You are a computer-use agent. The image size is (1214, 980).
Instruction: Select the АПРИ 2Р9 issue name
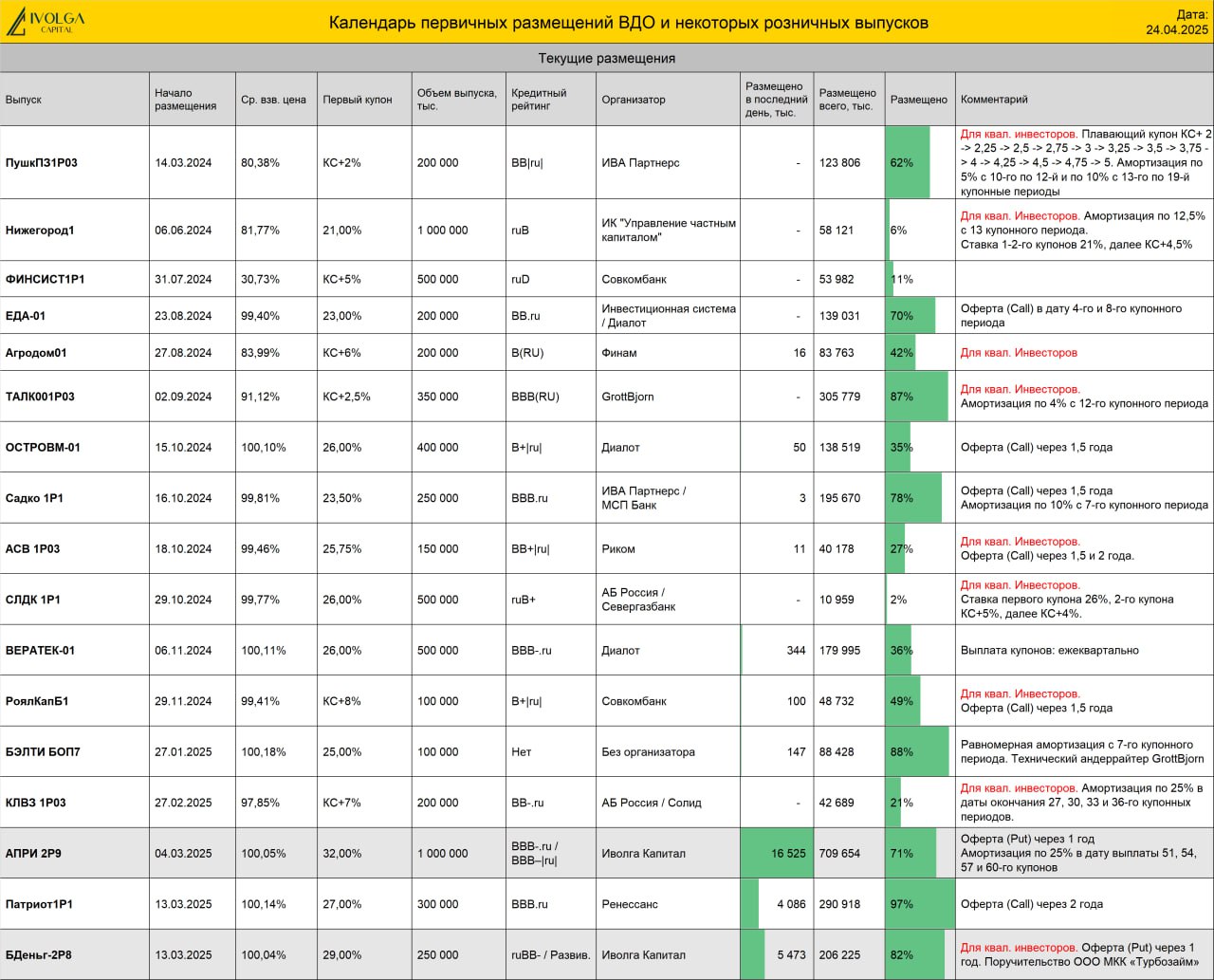click(x=33, y=854)
